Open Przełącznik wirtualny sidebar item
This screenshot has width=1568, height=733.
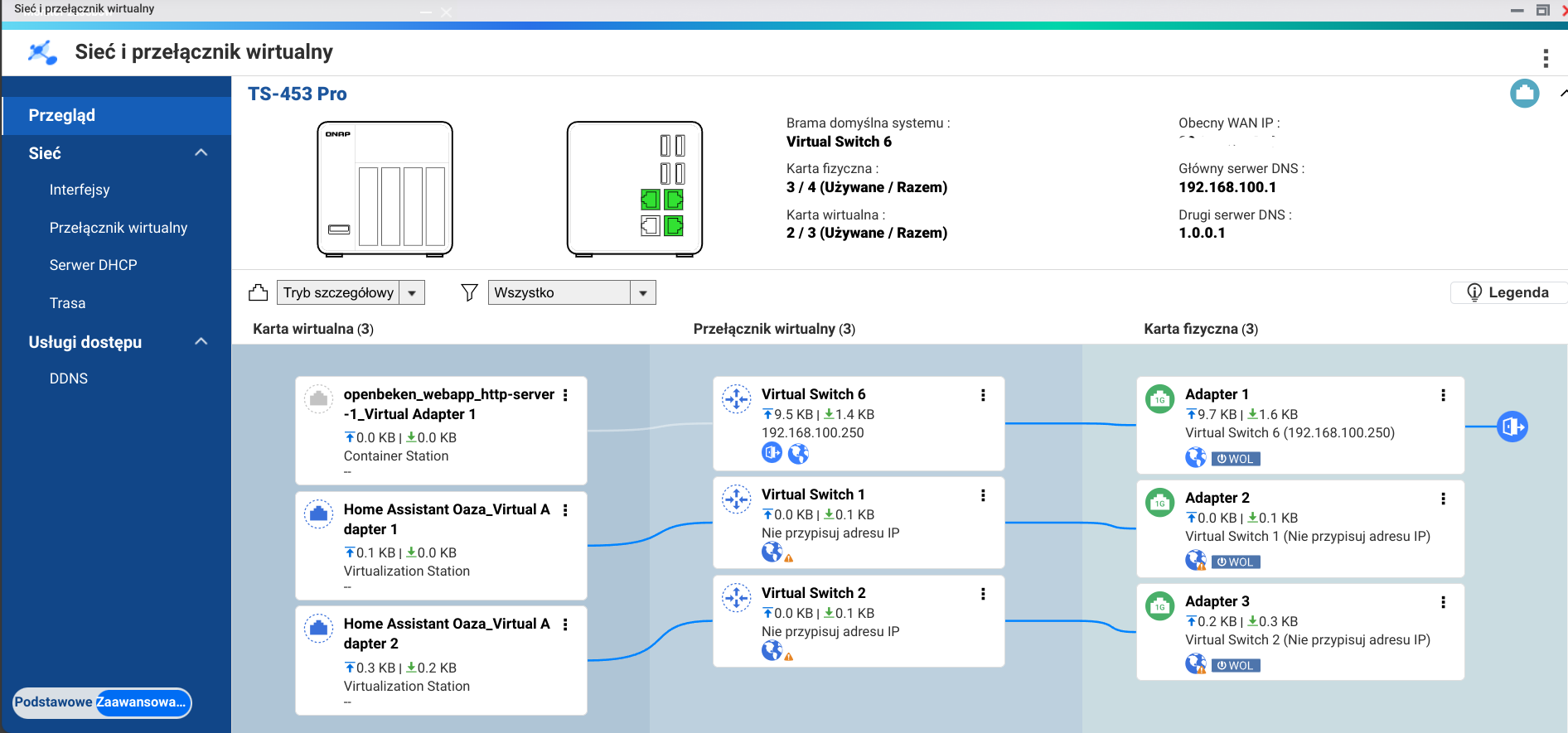point(117,228)
